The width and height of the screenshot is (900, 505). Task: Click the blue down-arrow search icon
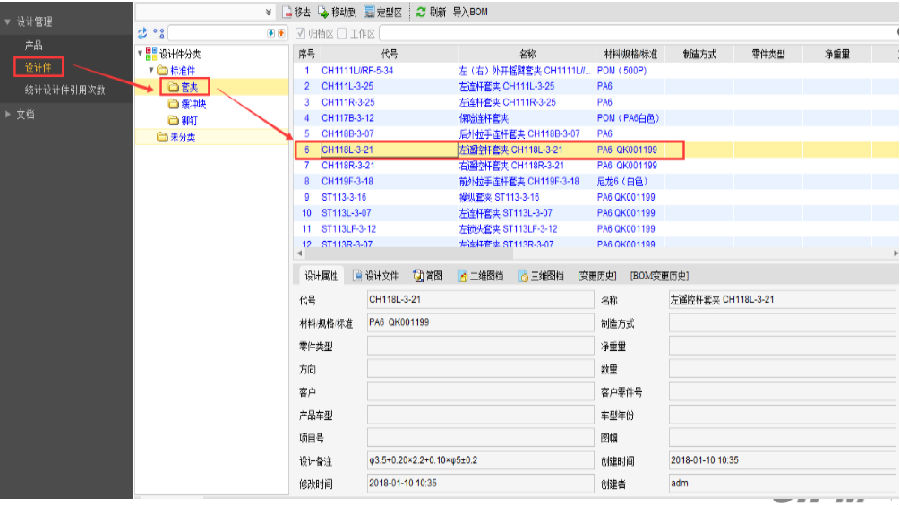[271, 33]
